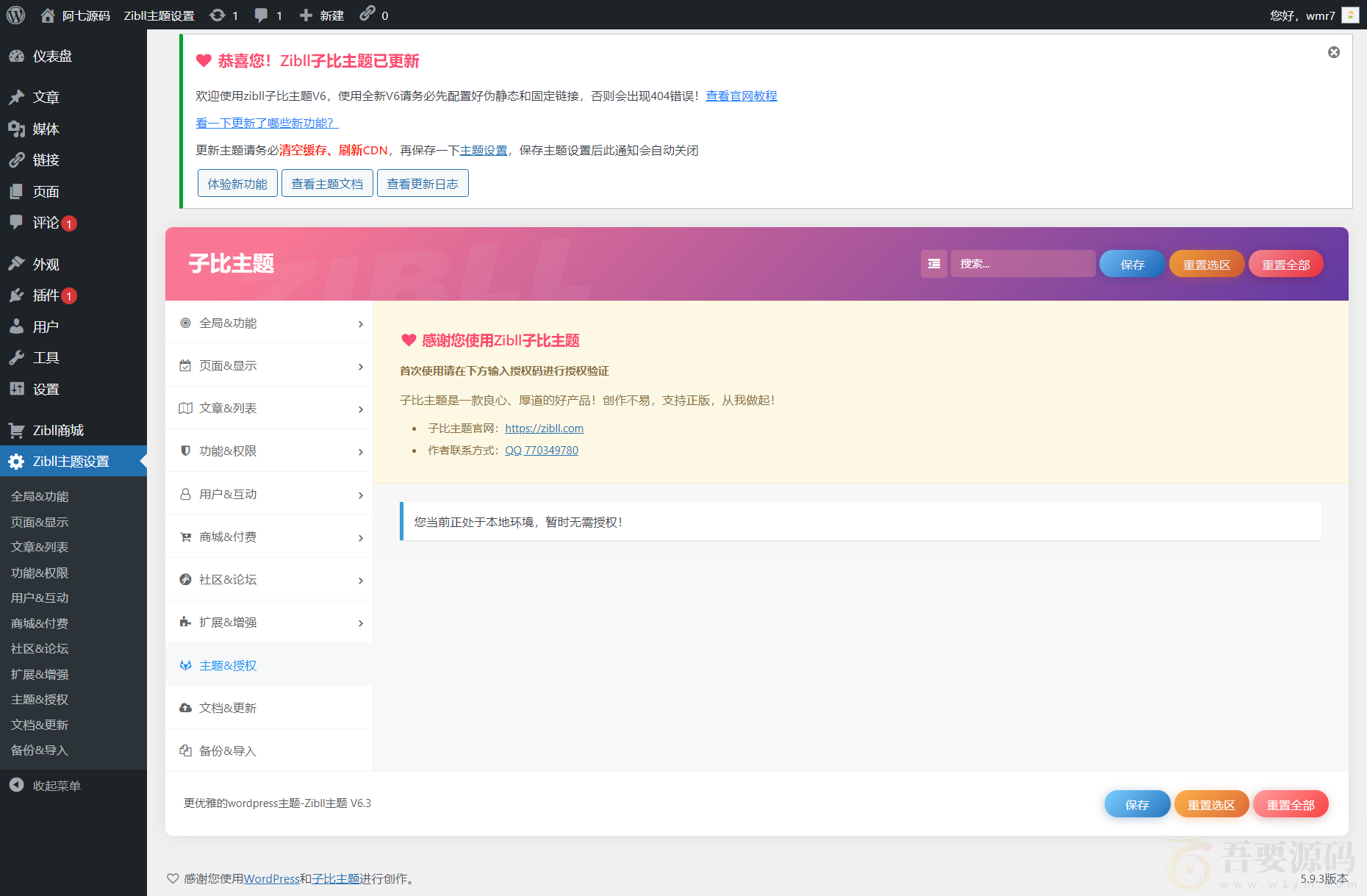Image resolution: width=1367 pixels, height=896 pixels.
Task: Expand the 社区&论坛 section chevron
Action: 360,581
